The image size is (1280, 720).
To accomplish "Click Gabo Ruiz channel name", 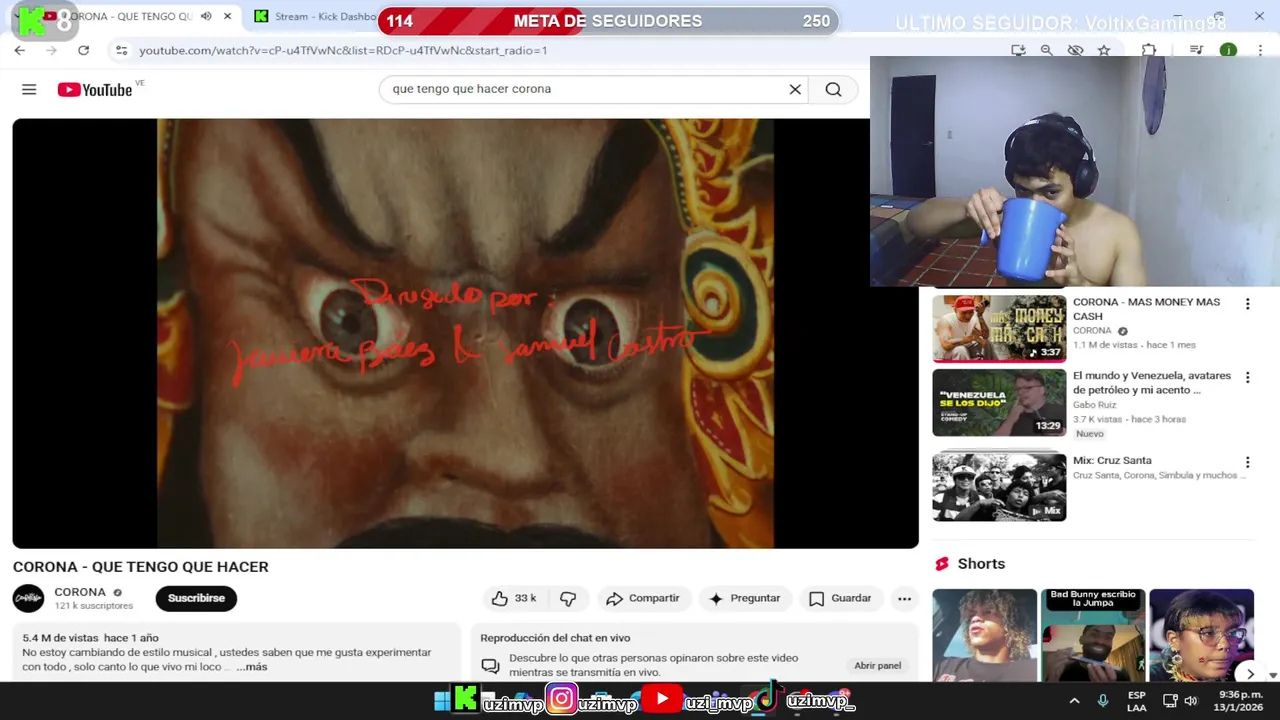I will [x=1094, y=405].
